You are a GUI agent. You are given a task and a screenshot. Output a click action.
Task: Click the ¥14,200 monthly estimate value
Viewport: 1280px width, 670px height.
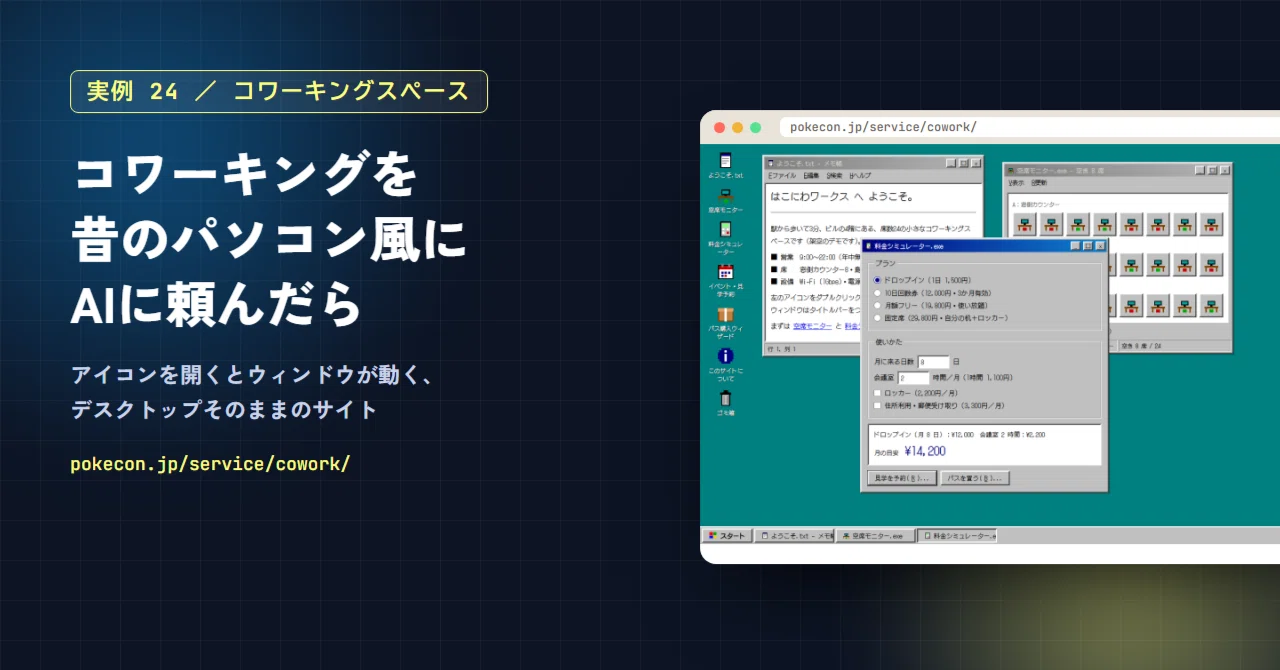[x=925, y=452]
